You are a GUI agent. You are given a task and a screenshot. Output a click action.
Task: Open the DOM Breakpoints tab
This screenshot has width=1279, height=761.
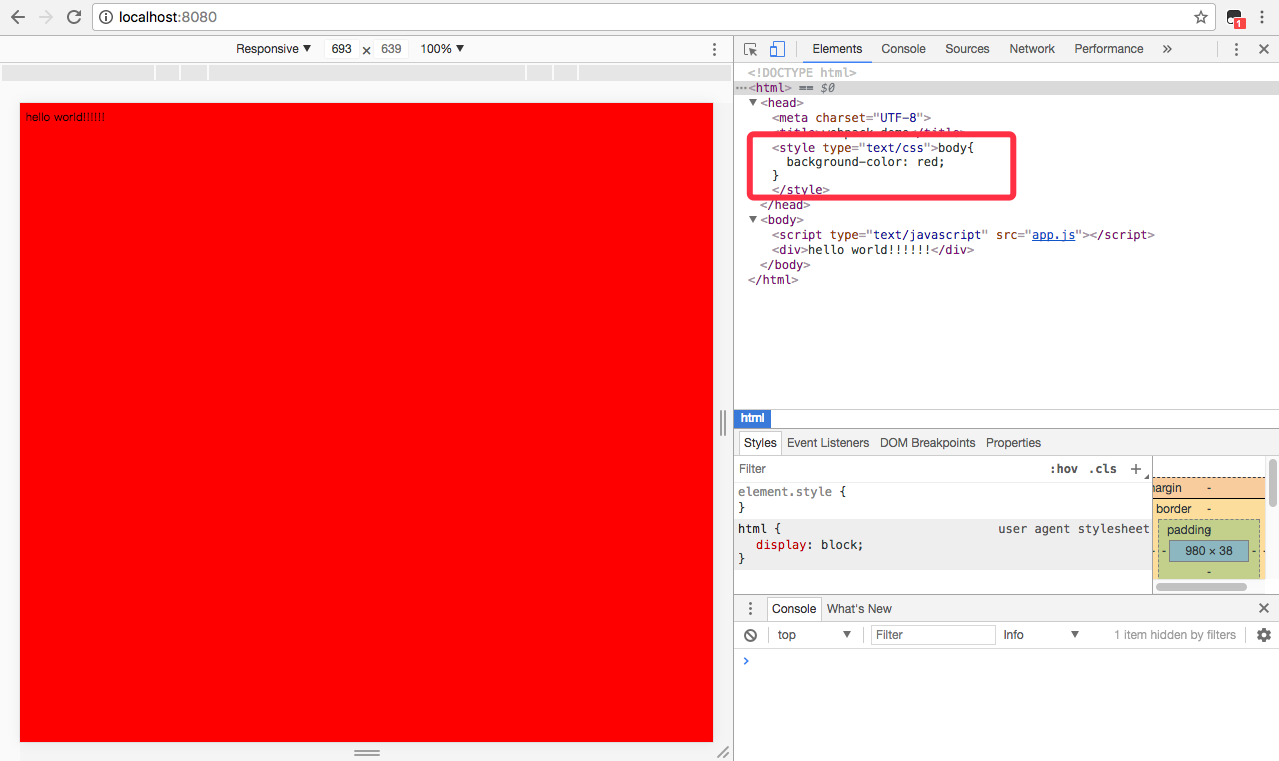[x=927, y=443]
